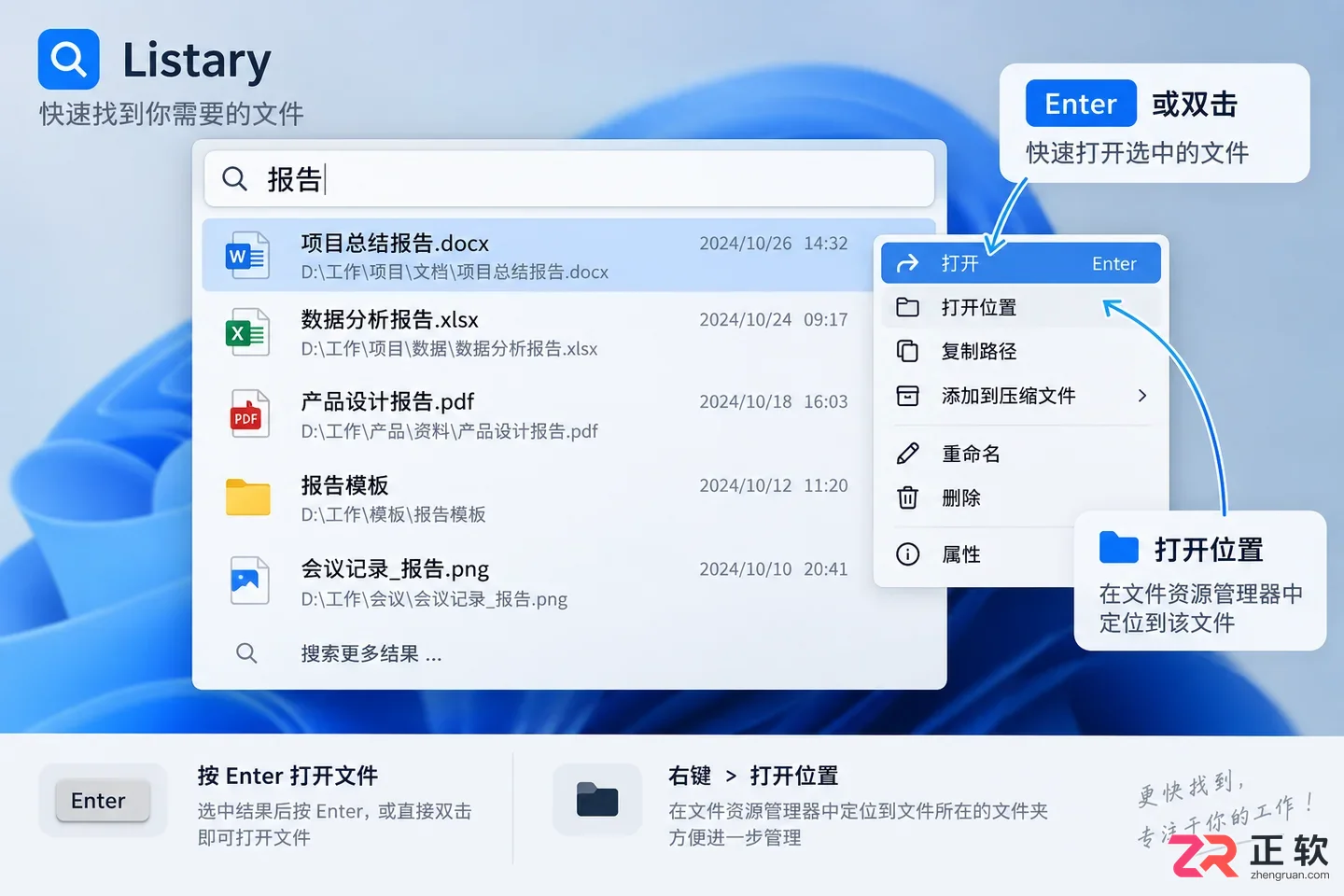This screenshot has width=1344, height=896.
Task: Click the heading 右键 > 打开位置
Action: (753, 776)
